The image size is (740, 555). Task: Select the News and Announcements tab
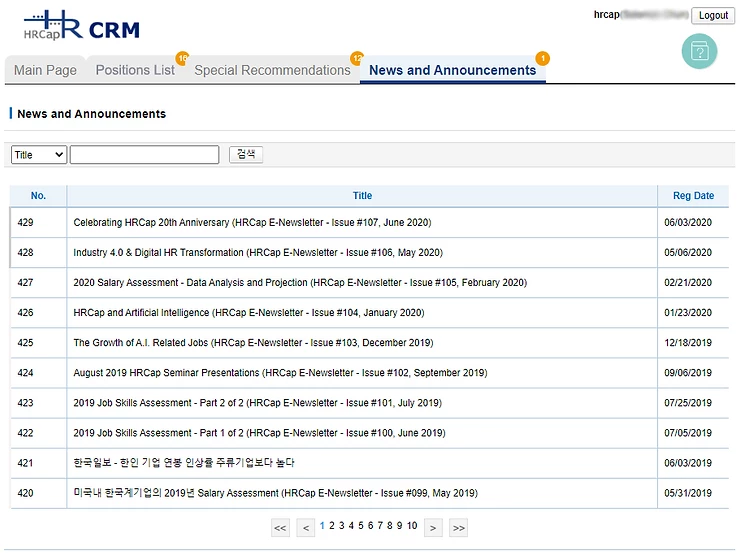point(453,70)
